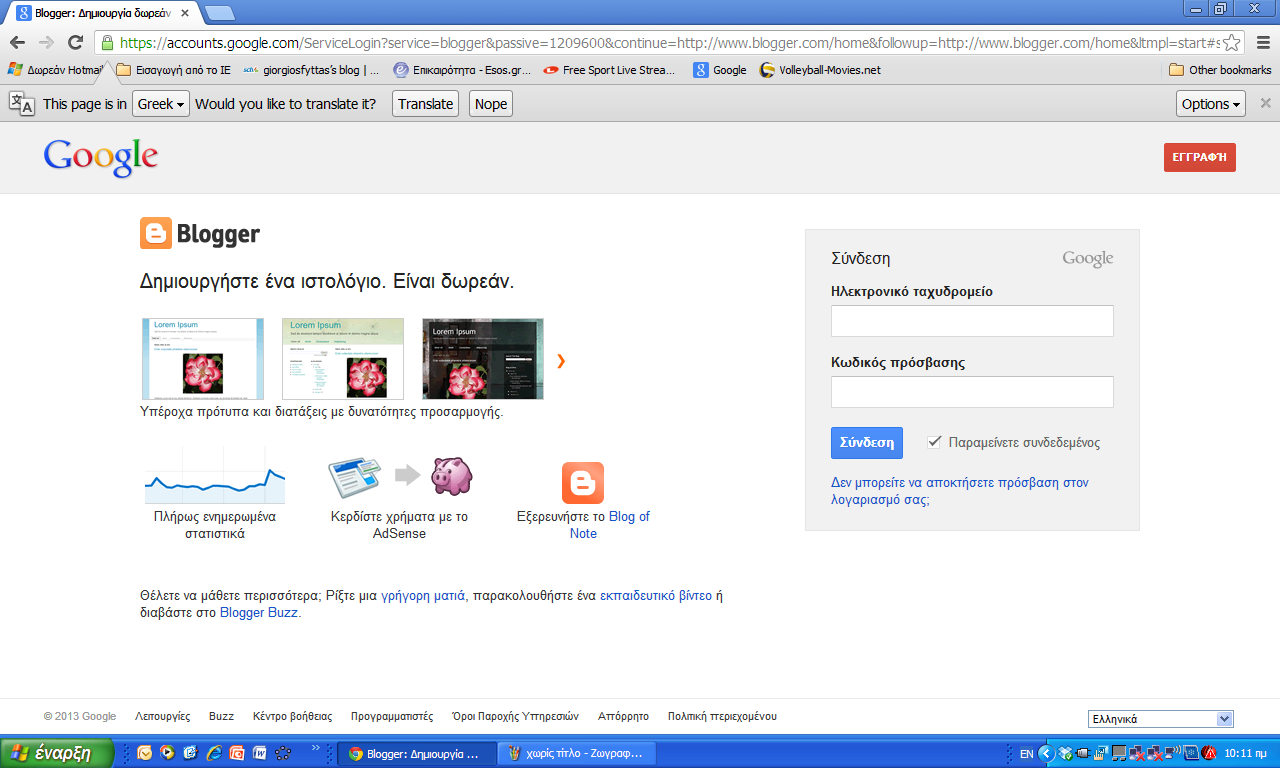Click the Translate button
The image size is (1280, 768).
pos(426,104)
